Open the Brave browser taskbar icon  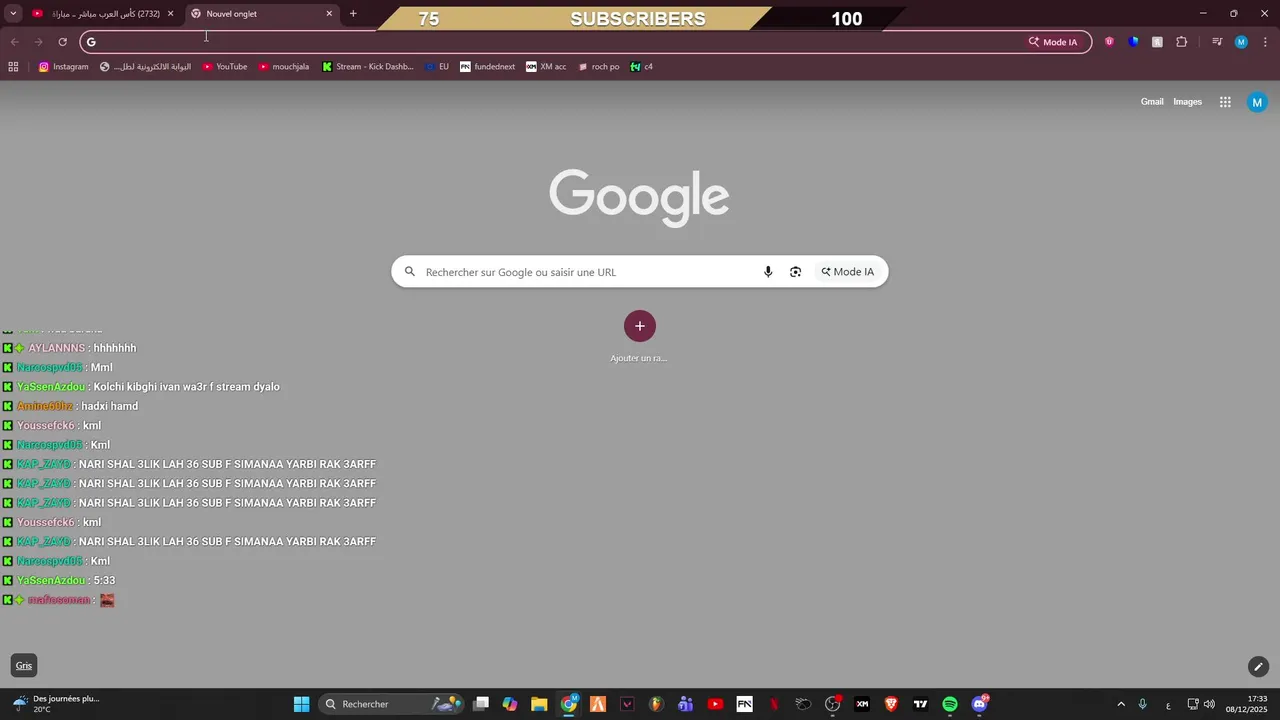[891, 704]
